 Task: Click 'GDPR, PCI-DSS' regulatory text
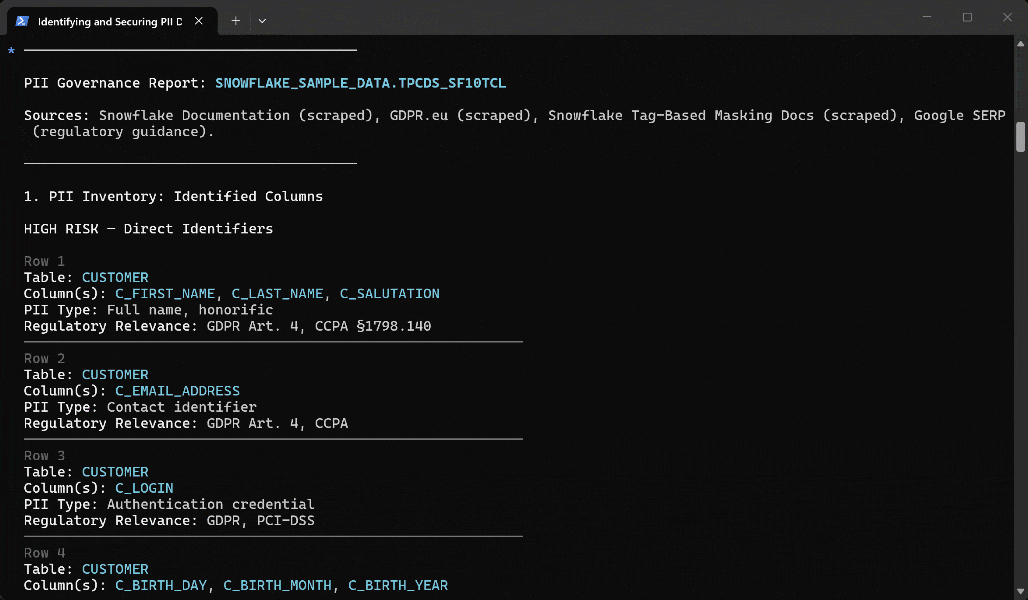(x=261, y=521)
